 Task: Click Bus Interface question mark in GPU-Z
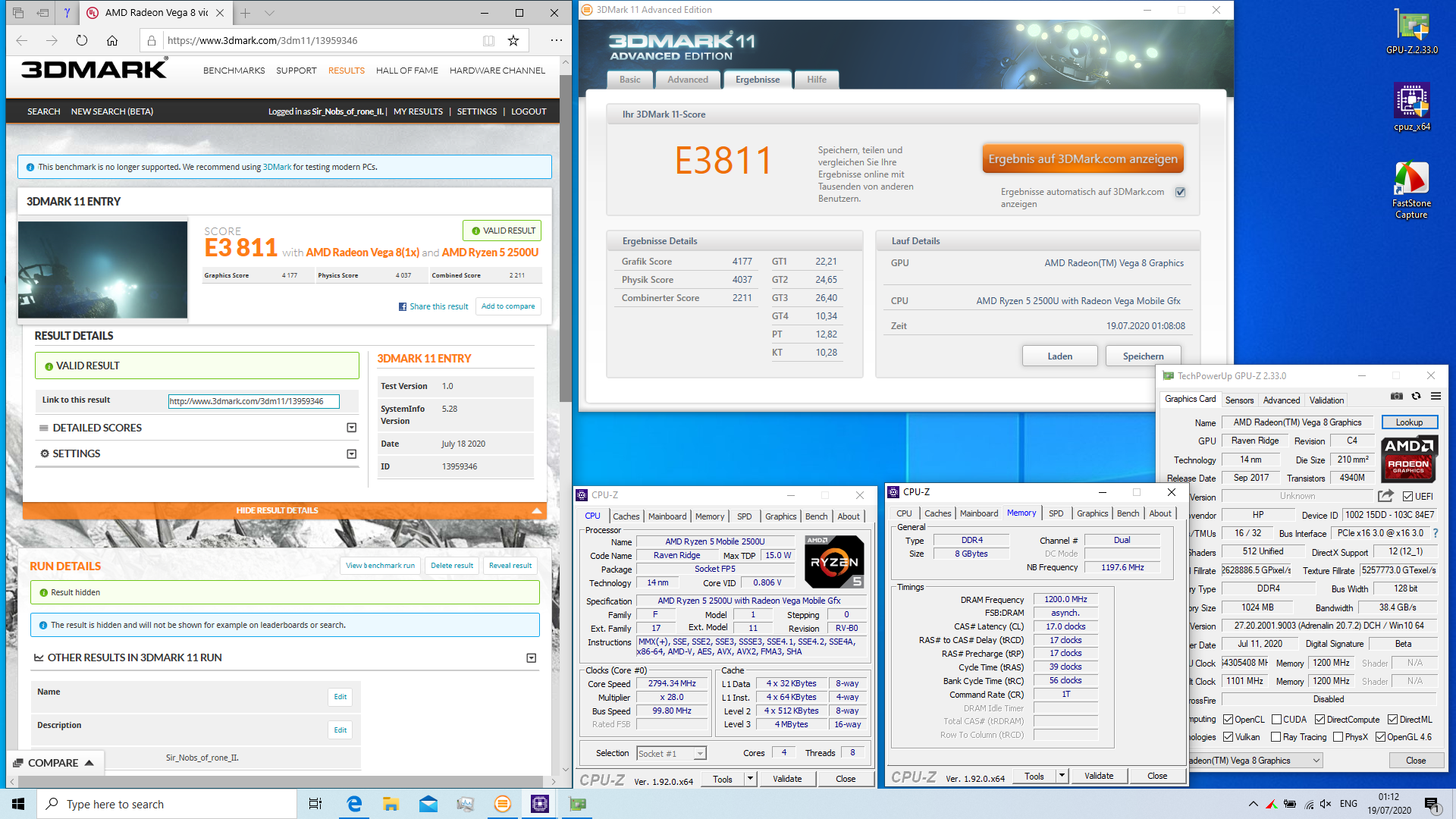(1436, 533)
